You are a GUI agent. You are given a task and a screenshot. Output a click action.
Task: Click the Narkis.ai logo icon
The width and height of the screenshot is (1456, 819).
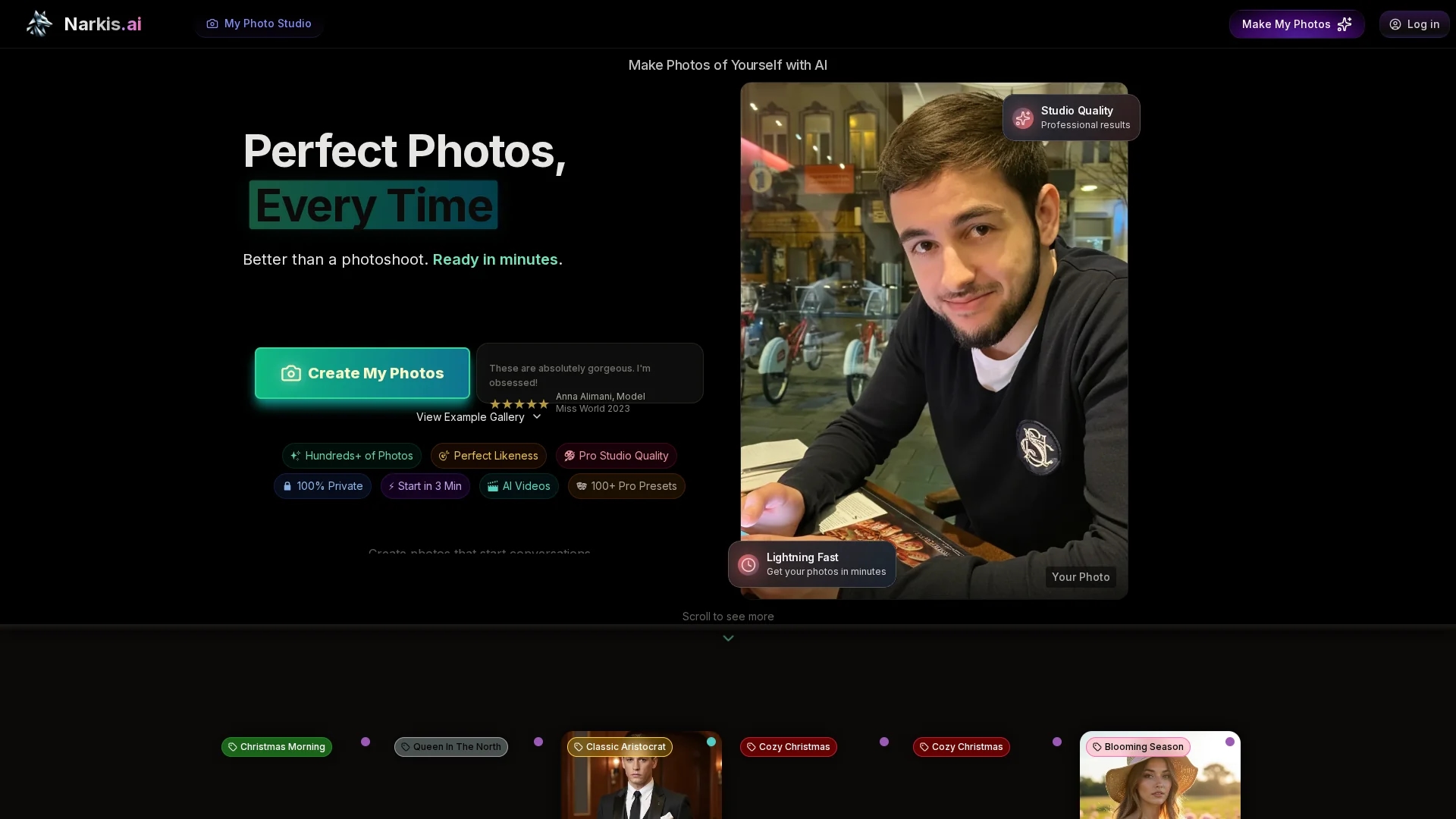click(39, 24)
